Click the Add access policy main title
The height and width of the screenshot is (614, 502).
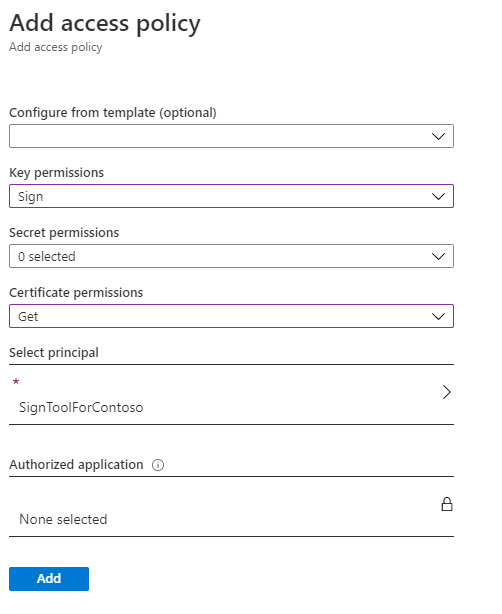[105, 23]
